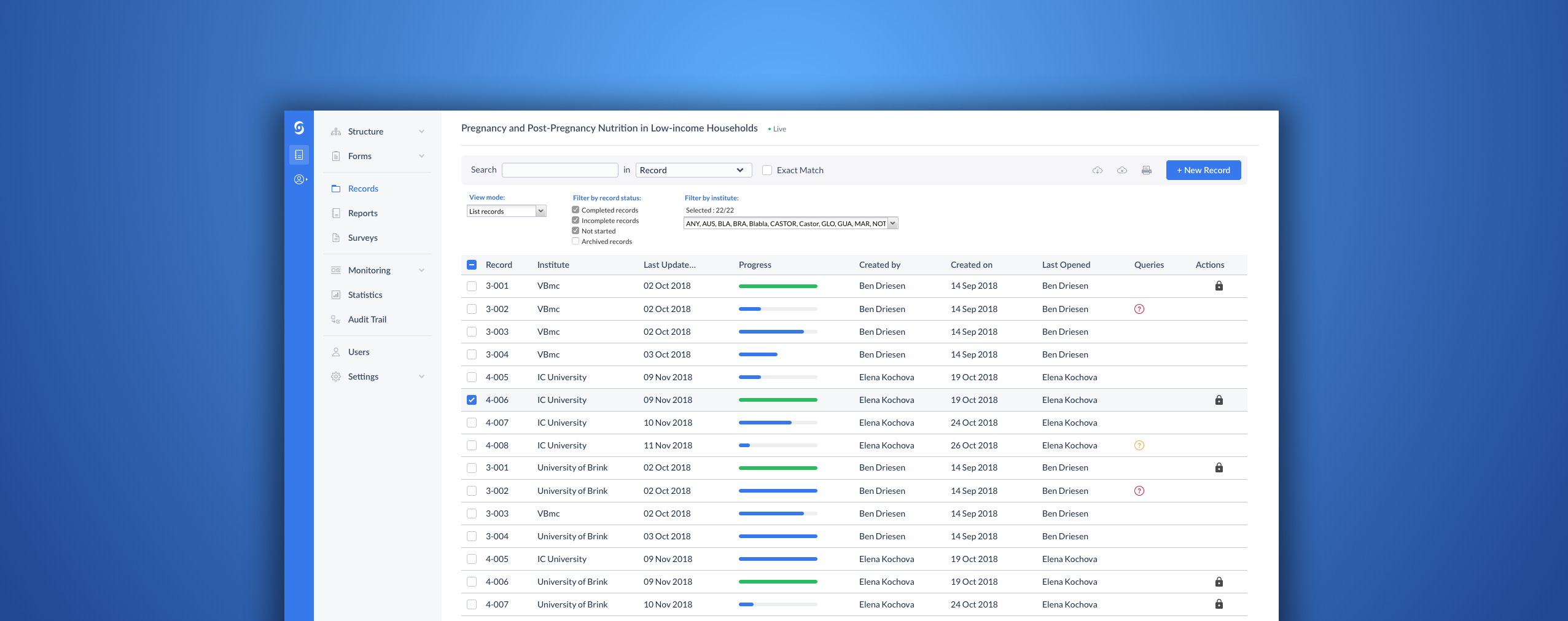Viewport: 1568px width, 621px height.
Task: Open the search-in Record dropdown
Action: [693, 170]
